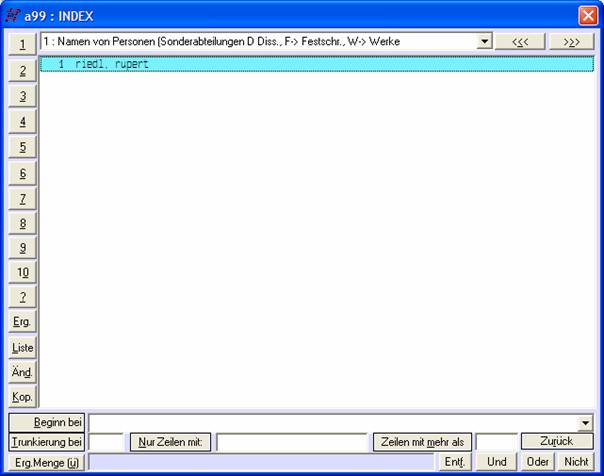Click the Erg.Menge (u) button
Viewport: 604px width, 476px height.
47,463
